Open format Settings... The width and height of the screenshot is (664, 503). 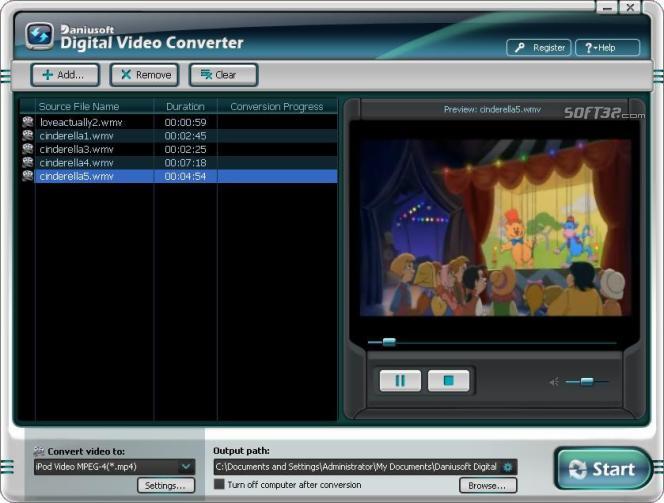tap(166, 485)
